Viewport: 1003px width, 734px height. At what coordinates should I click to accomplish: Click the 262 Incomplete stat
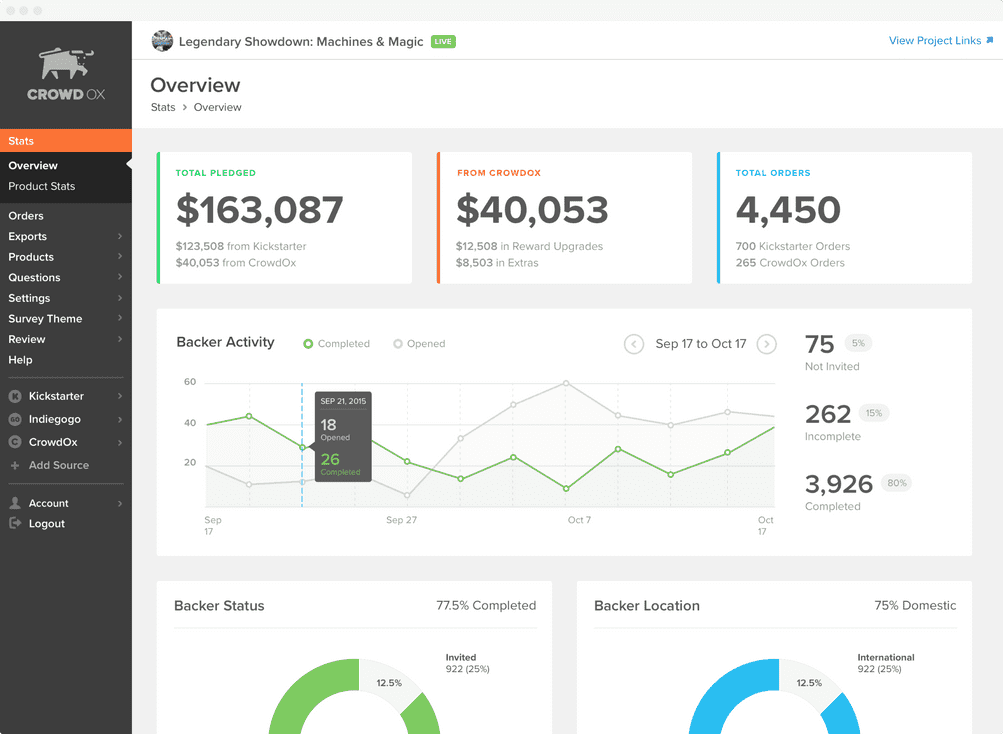tap(828, 415)
